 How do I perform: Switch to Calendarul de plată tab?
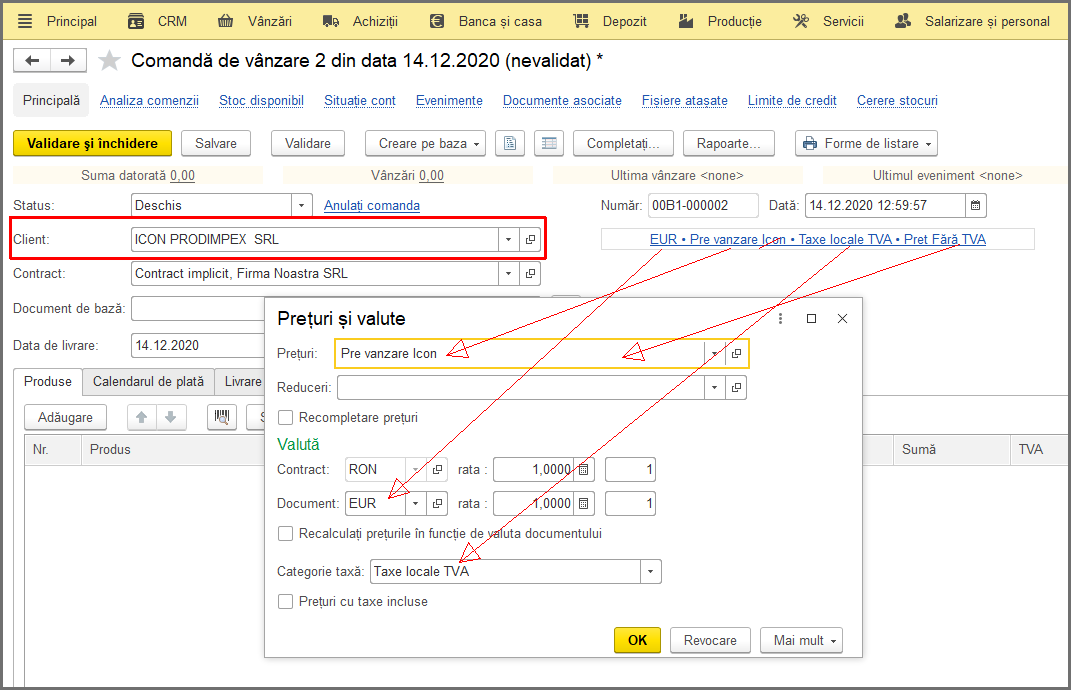[x=148, y=382]
